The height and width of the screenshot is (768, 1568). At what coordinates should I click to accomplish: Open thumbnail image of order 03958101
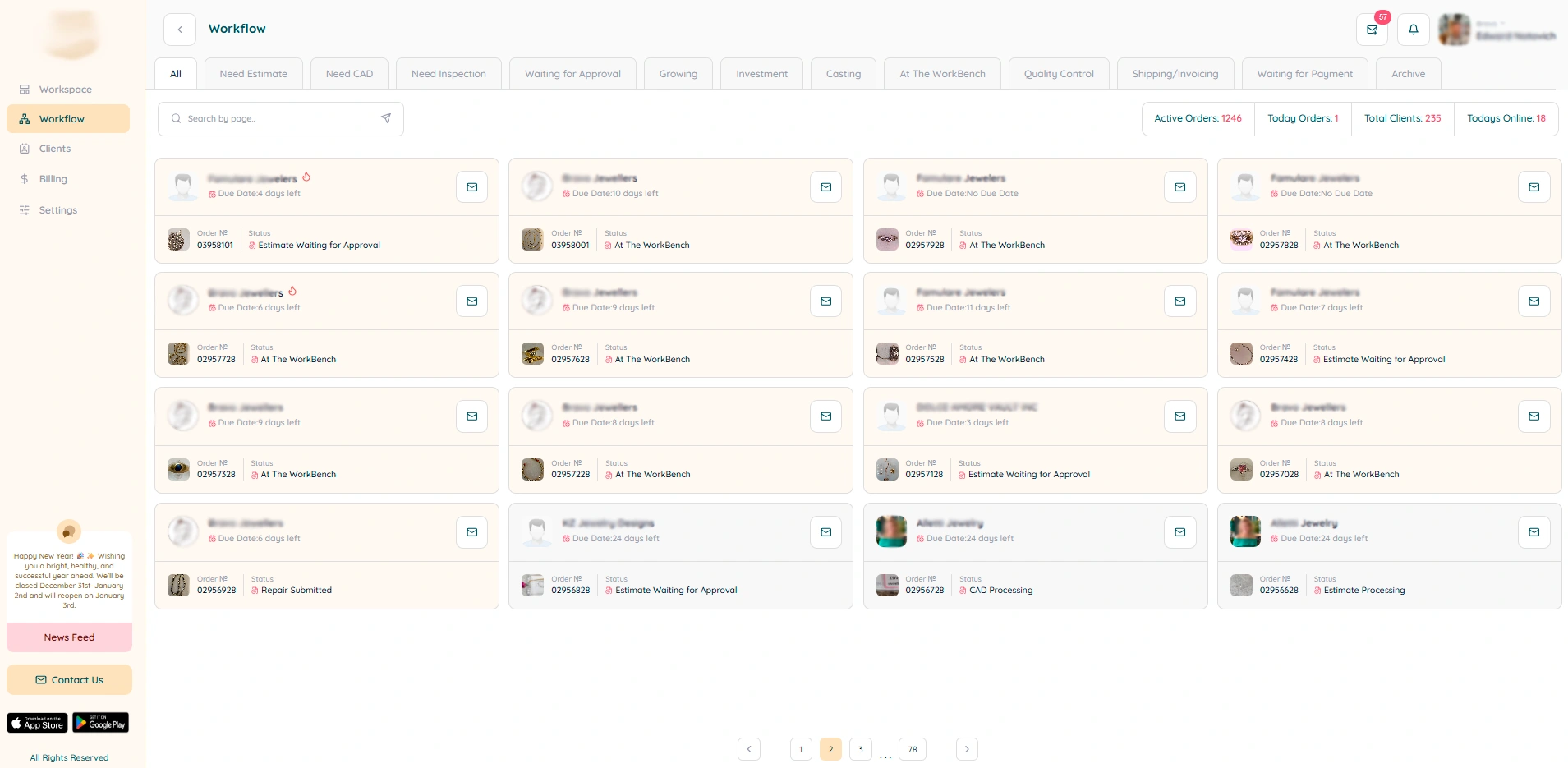[178, 240]
